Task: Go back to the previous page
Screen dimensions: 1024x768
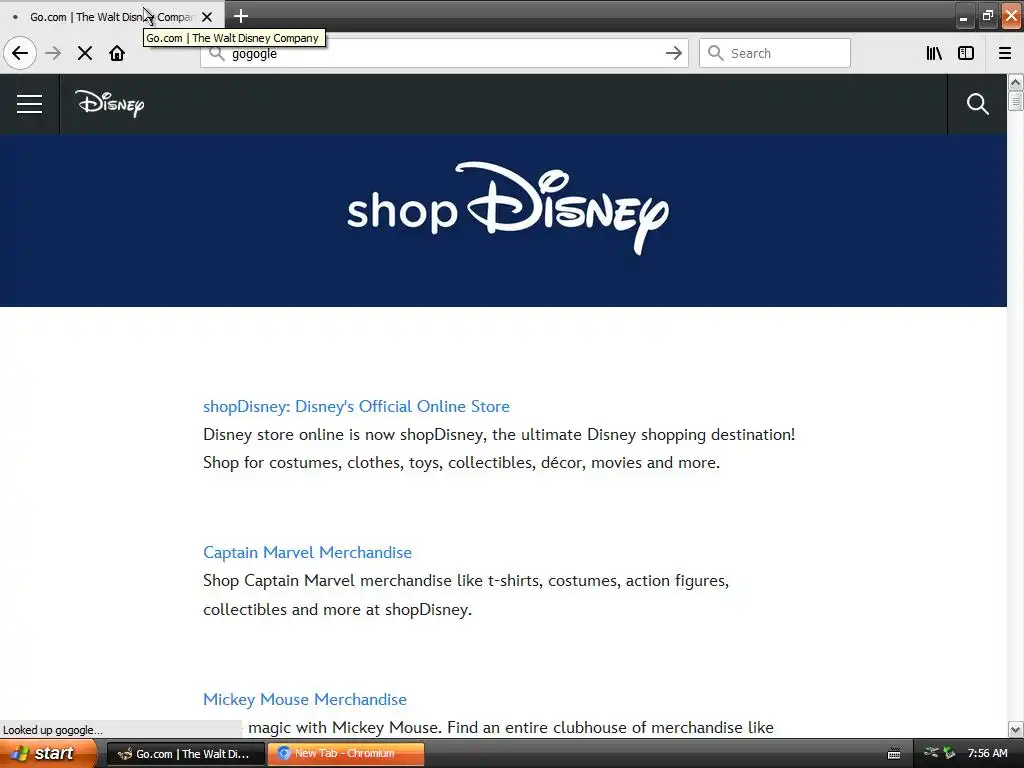Action: (20, 53)
